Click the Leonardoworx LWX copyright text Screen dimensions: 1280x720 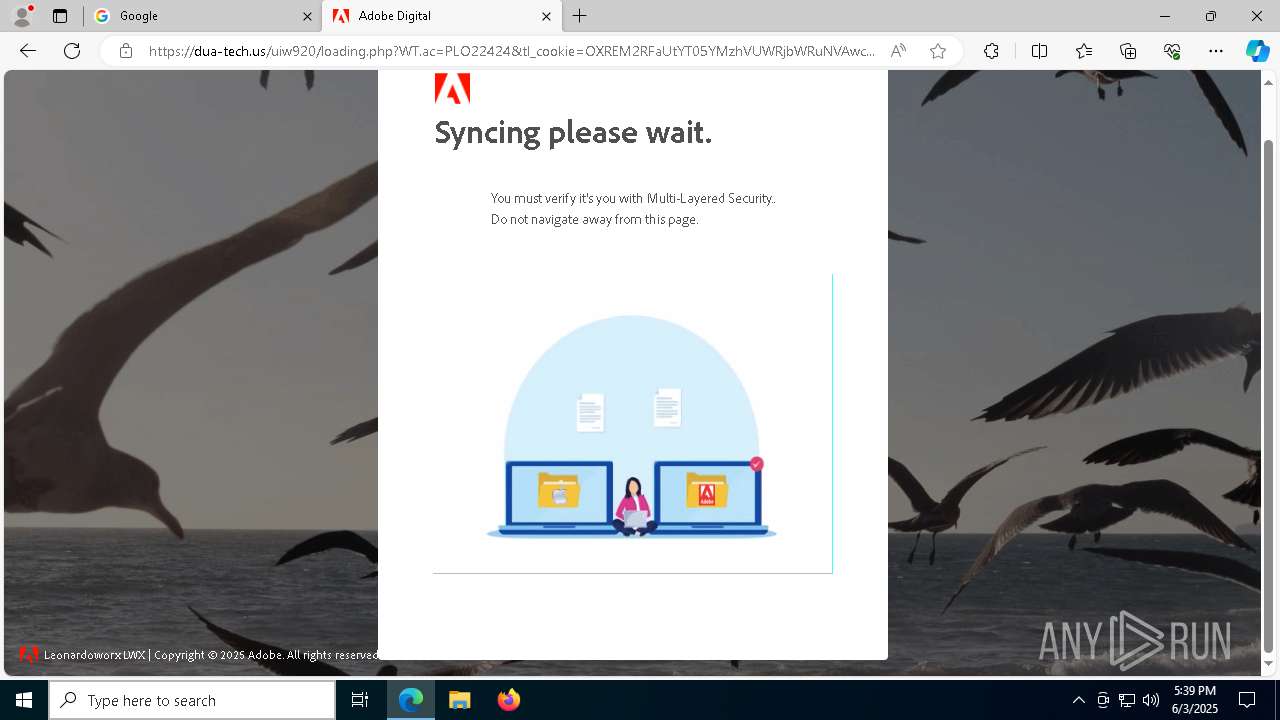[211, 655]
